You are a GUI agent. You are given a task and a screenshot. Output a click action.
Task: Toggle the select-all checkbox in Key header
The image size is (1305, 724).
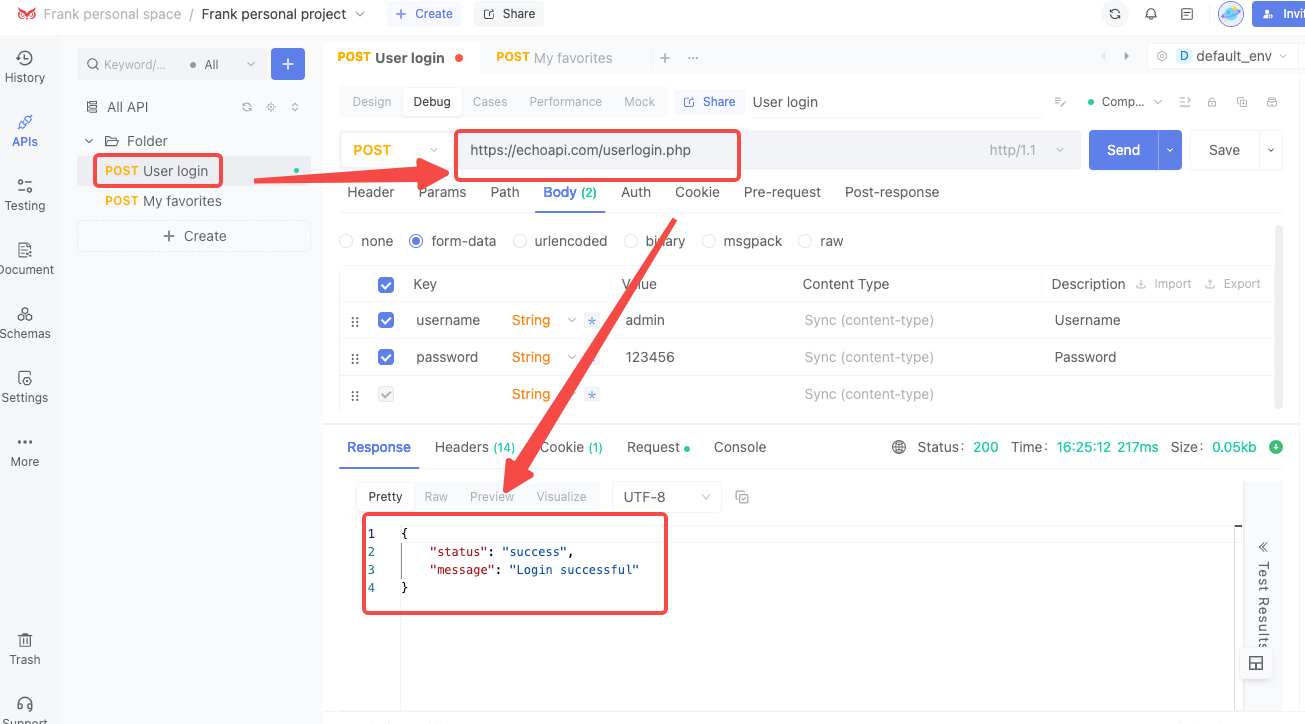(386, 285)
